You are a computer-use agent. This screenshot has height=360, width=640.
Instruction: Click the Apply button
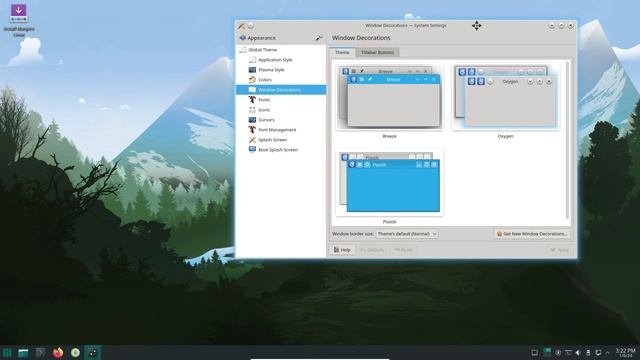click(559, 250)
